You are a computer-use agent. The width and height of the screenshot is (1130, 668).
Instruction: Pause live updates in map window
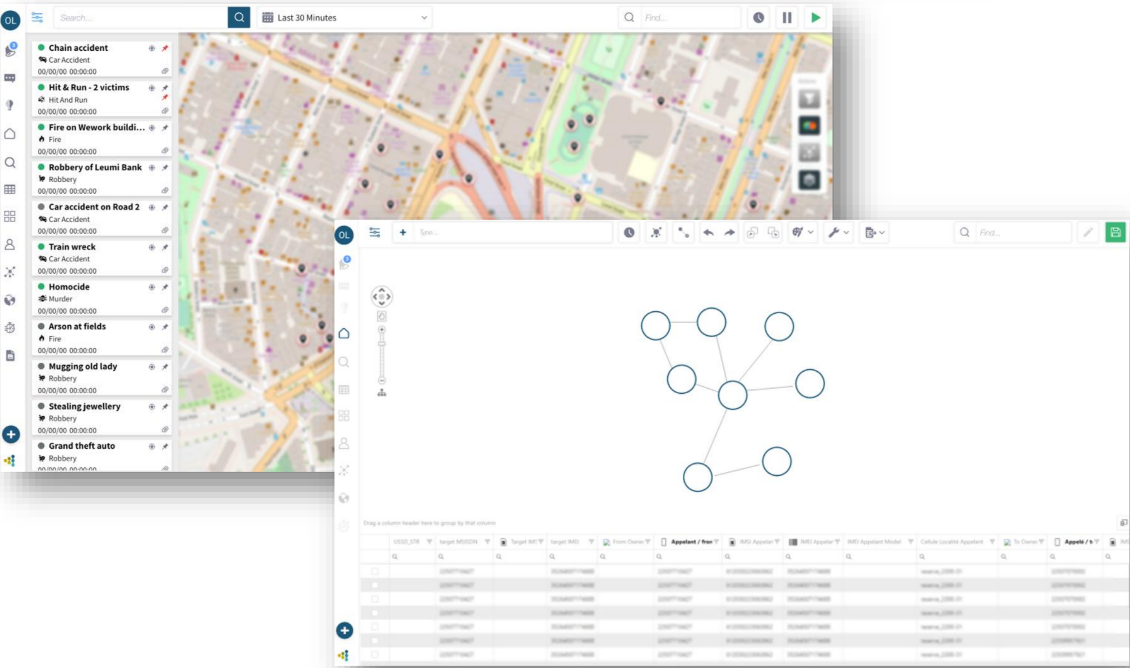[x=787, y=17]
